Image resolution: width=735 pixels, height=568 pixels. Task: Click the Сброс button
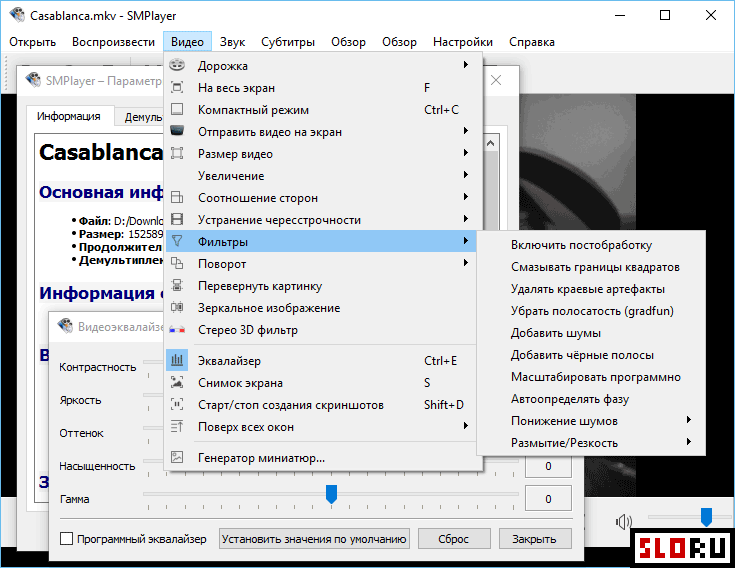tap(454, 539)
